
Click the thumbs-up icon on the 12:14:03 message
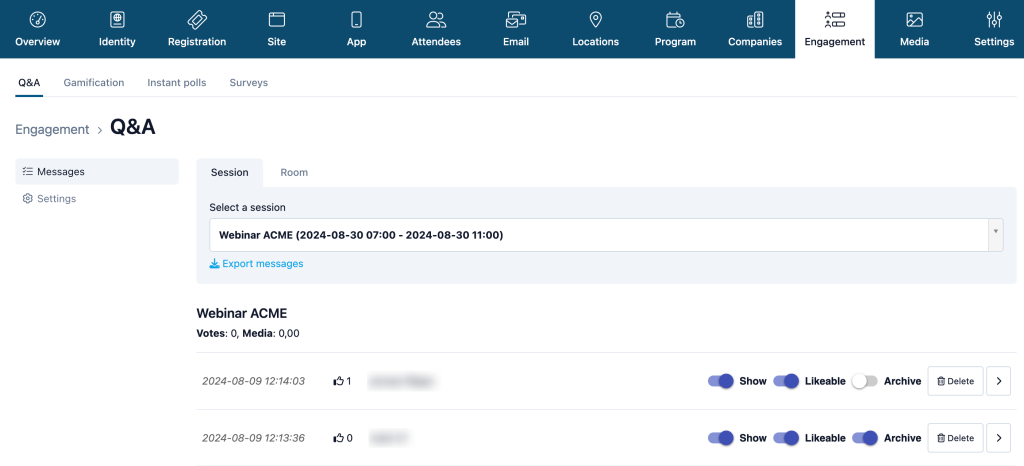338,381
